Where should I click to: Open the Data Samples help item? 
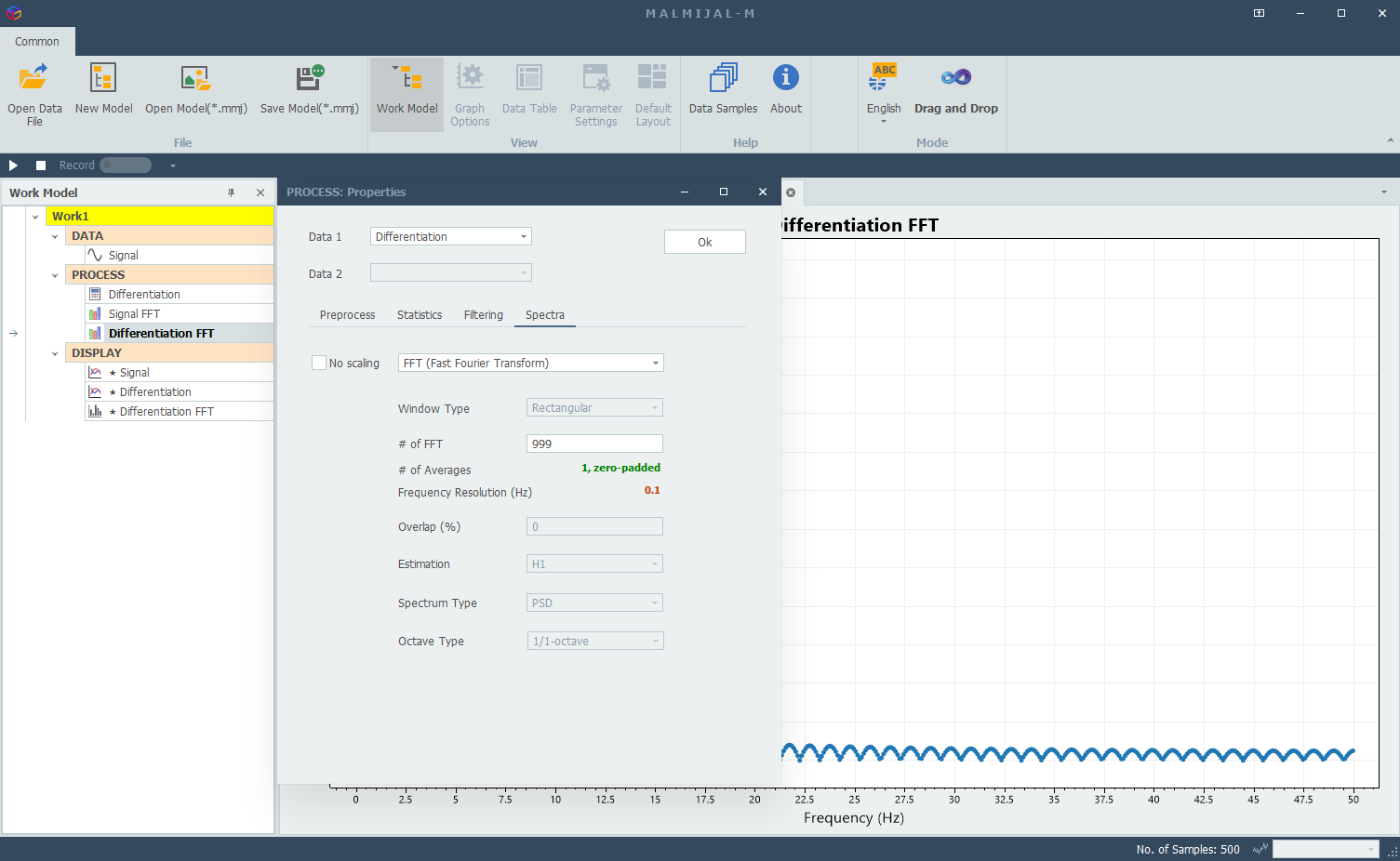tap(723, 90)
